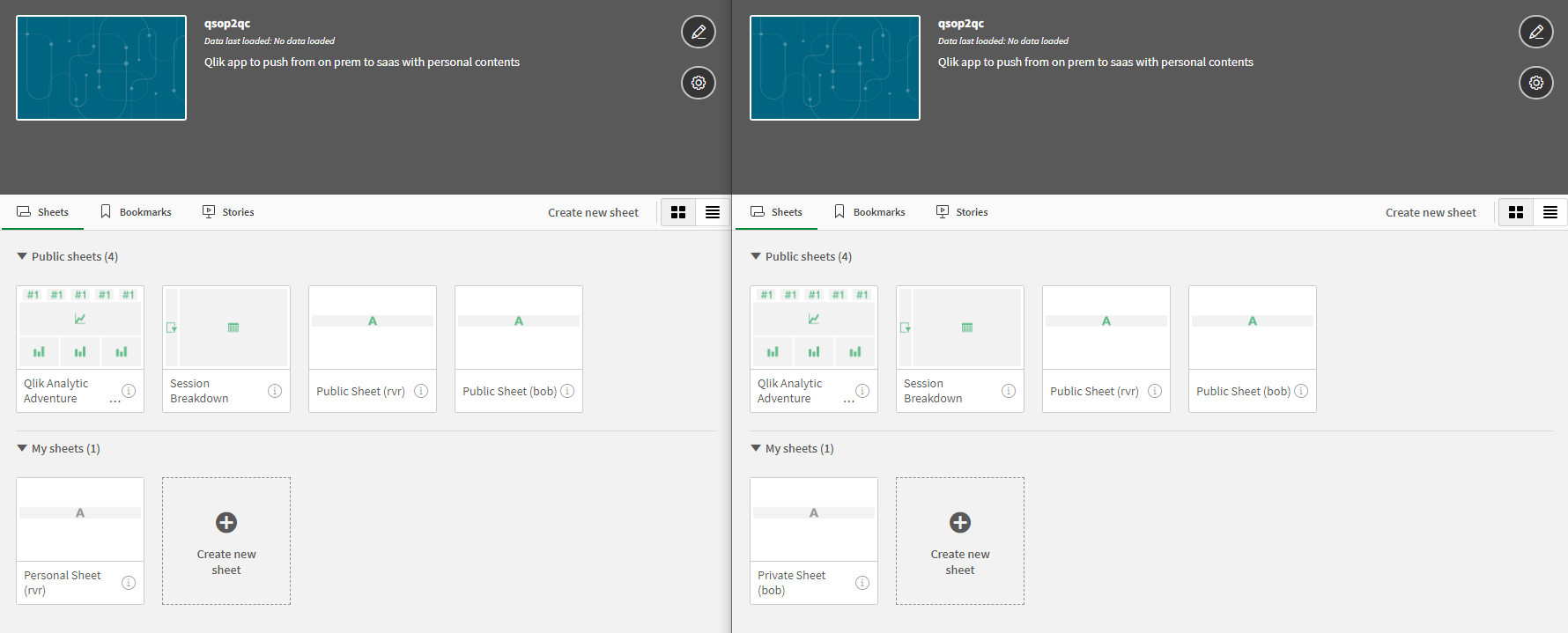
Task: Open Sheets tab in right panel
Action: click(x=776, y=212)
